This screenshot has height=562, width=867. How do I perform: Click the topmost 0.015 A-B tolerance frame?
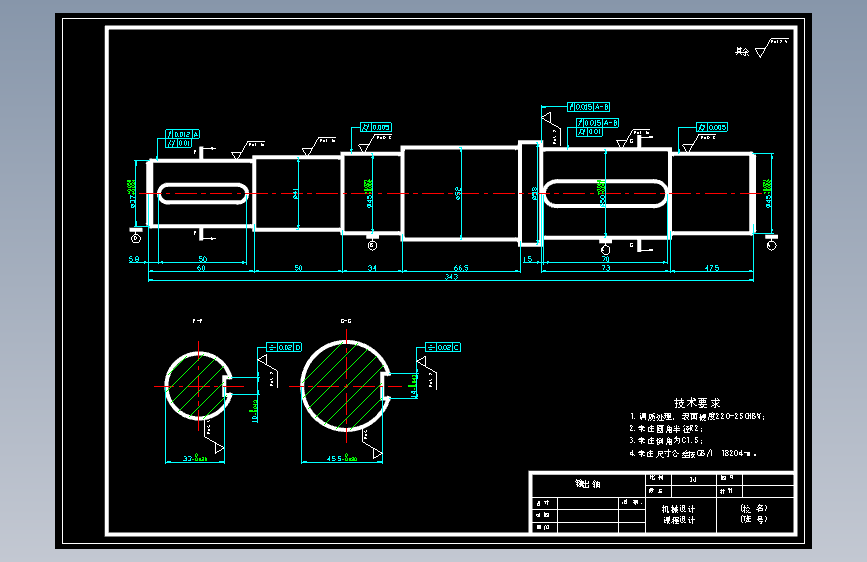[x=589, y=107]
